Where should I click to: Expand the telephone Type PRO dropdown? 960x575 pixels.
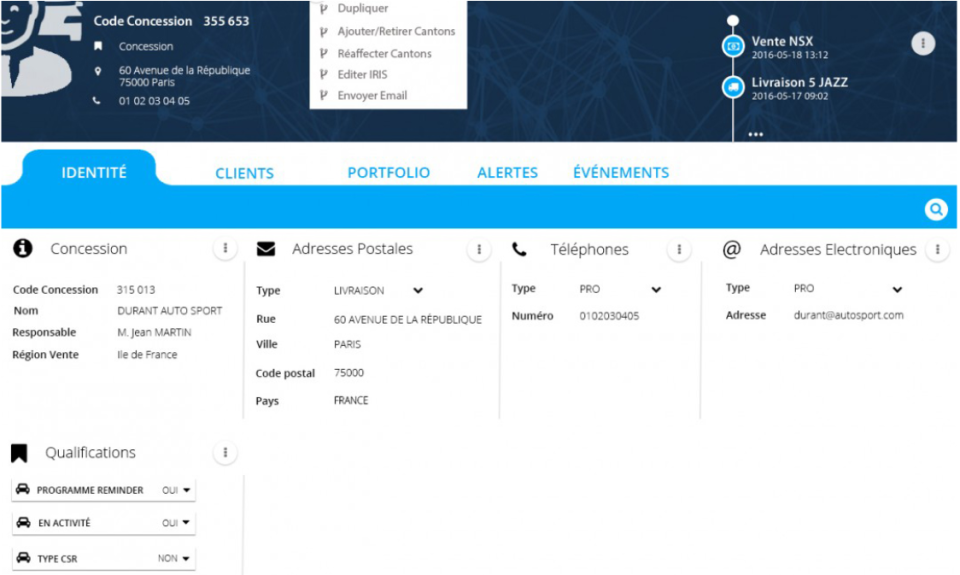[x=656, y=290]
